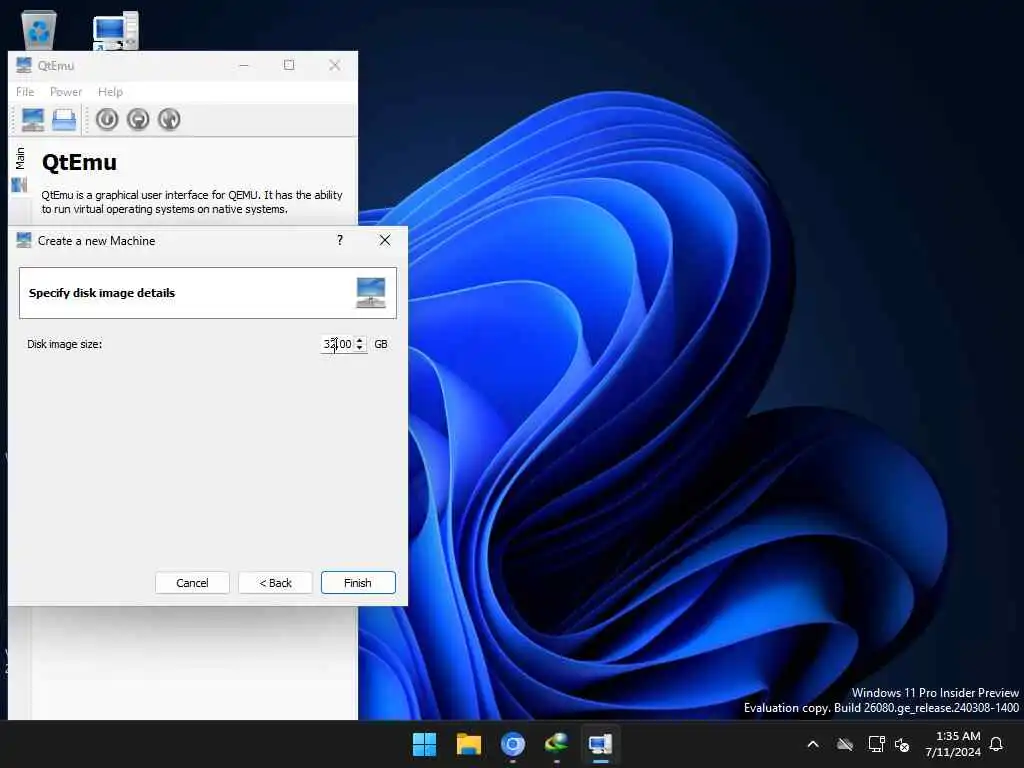Click the network tray icon

coord(876,744)
